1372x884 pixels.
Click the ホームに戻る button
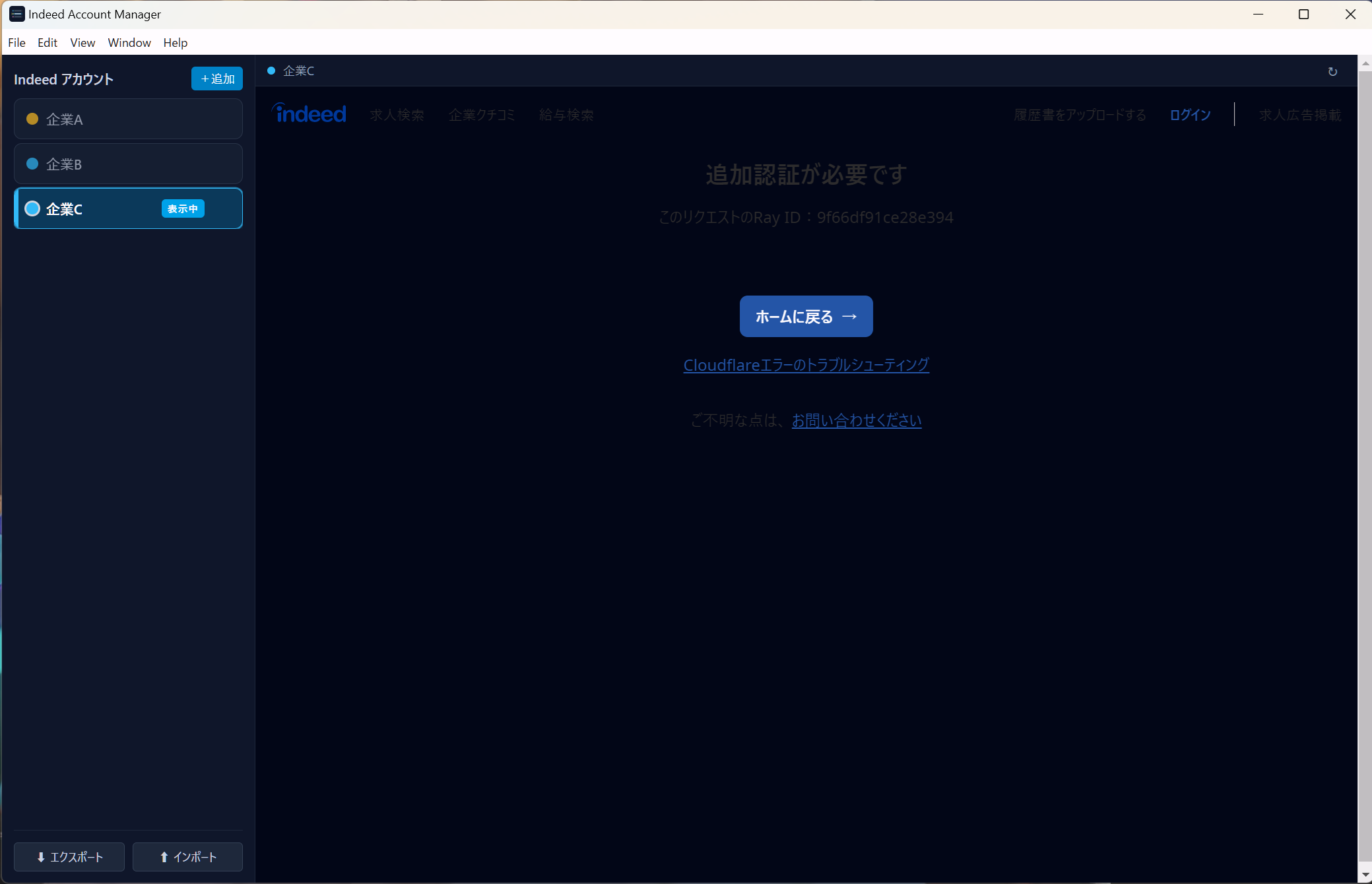pyautogui.click(x=806, y=317)
